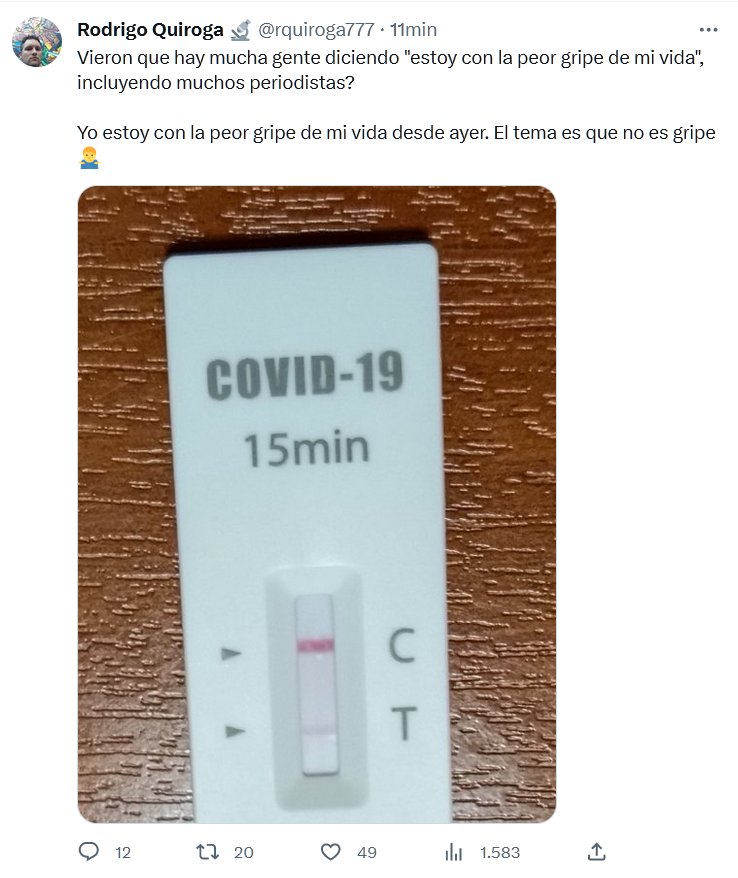The image size is (738, 878).
Task: Open the three-dot more options menu
Action: point(708,30)
